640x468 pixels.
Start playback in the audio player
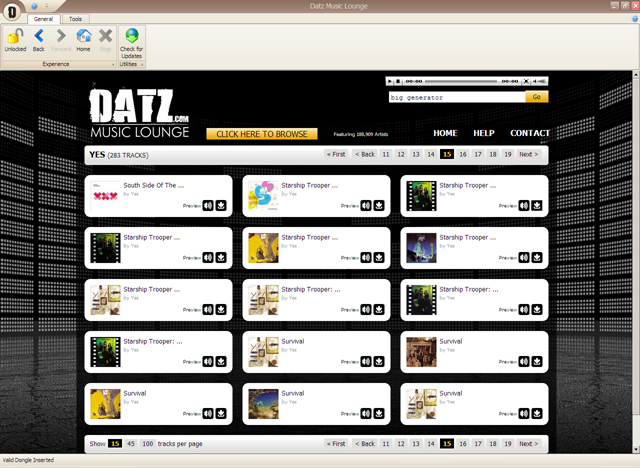[389, 81]
